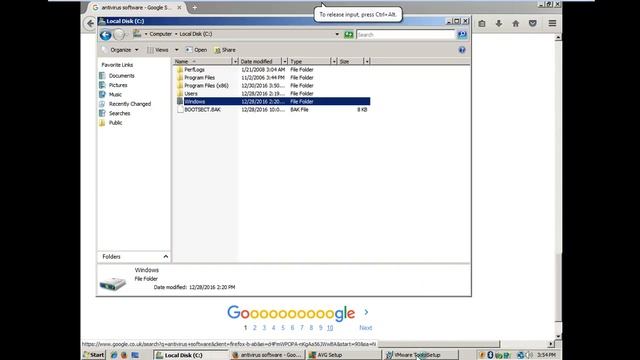This screenshot has height=360, width=640.
Task: Click the Google next-page chevron arrow
Action: click(x=366, y=312)
